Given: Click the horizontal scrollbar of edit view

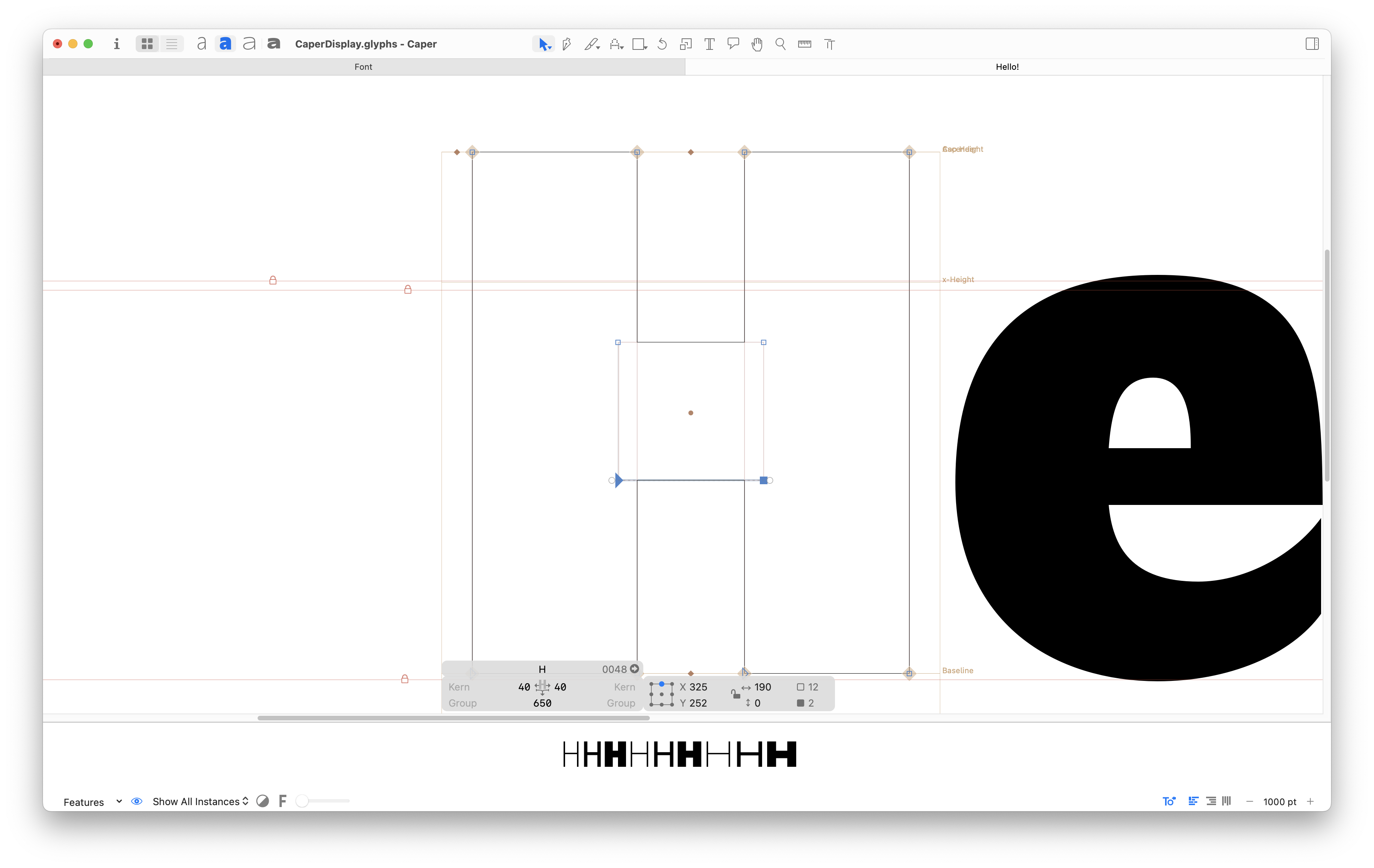Looking at the screenshot, I should point(453,718).
